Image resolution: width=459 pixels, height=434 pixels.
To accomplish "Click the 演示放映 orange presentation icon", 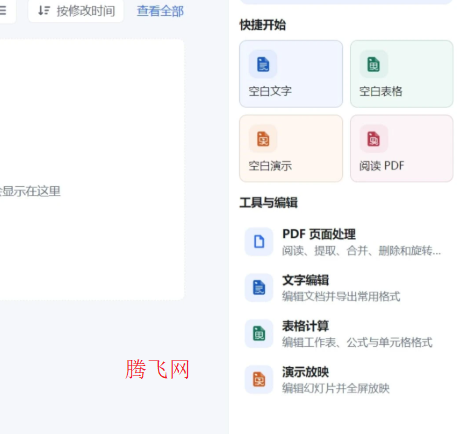I will 259,380.
